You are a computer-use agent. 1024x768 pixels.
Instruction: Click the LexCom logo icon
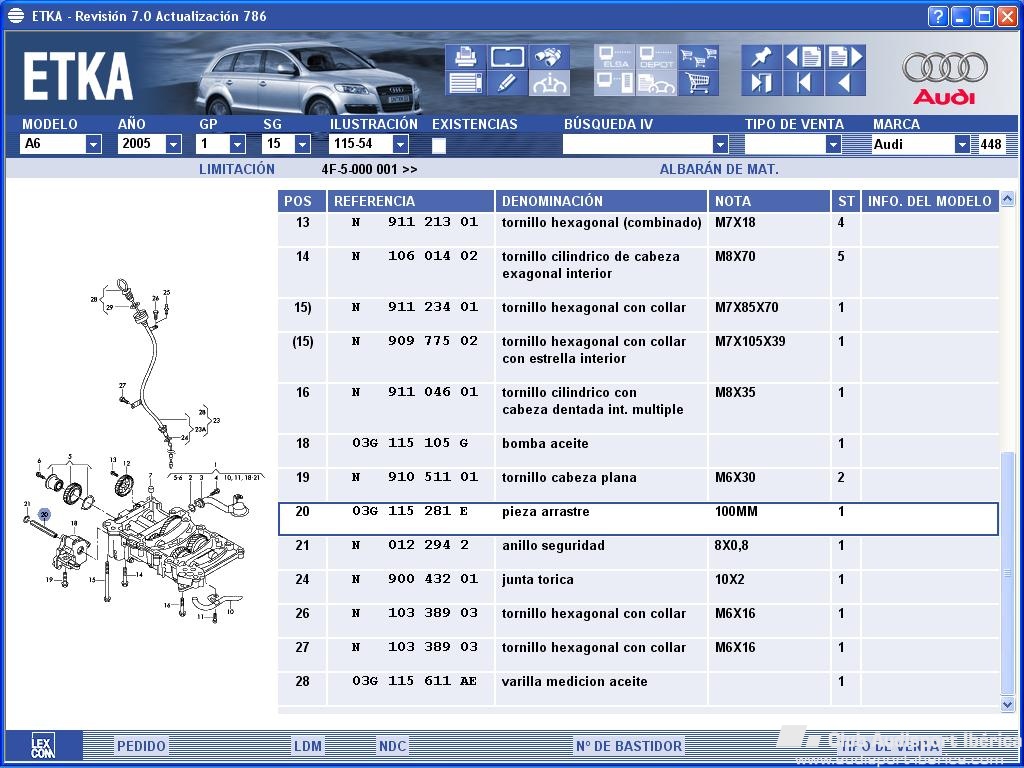43,745
